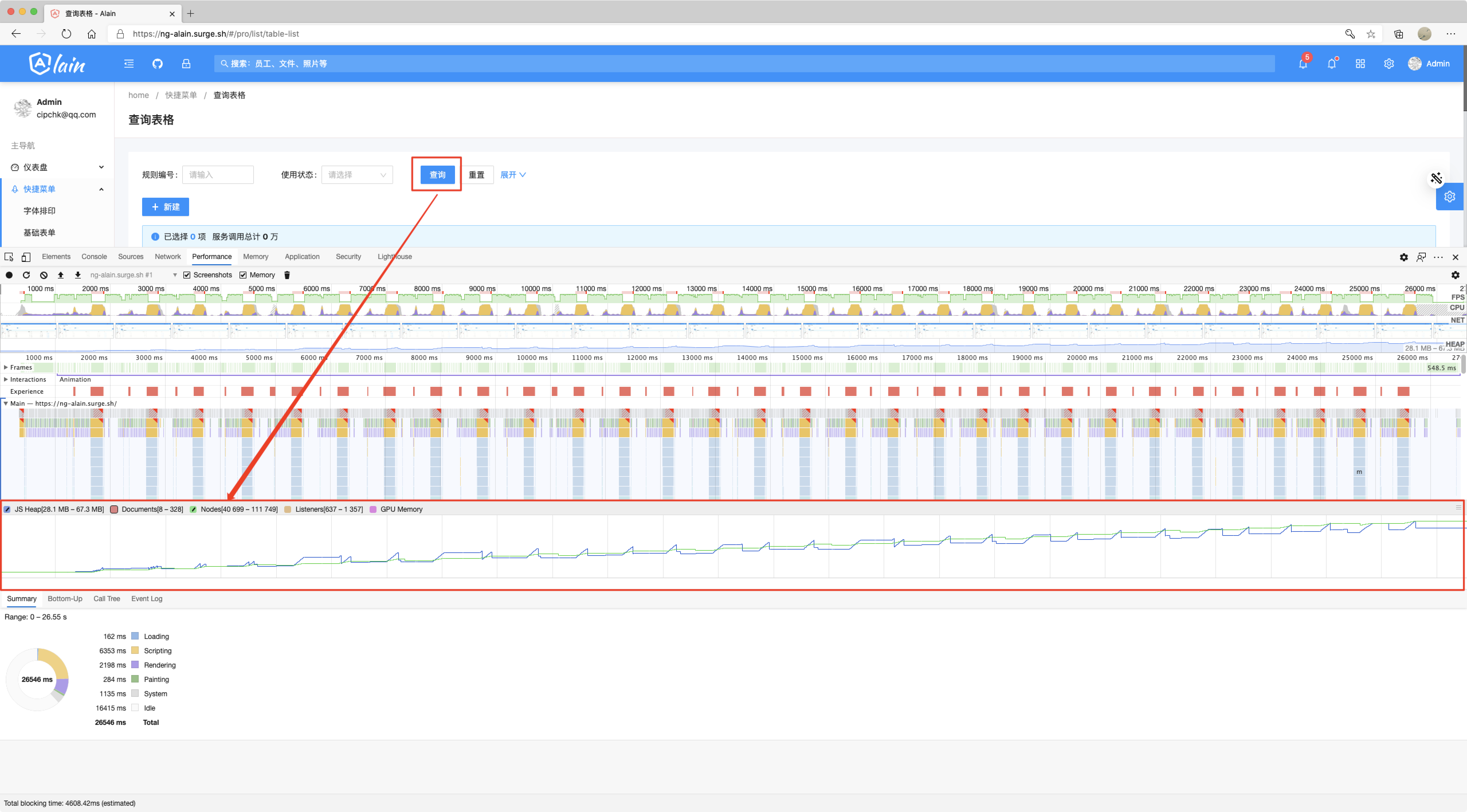Click the lock screen icon in header
This screenshot has height=812, width=1467.
click(x=186, y=64)
